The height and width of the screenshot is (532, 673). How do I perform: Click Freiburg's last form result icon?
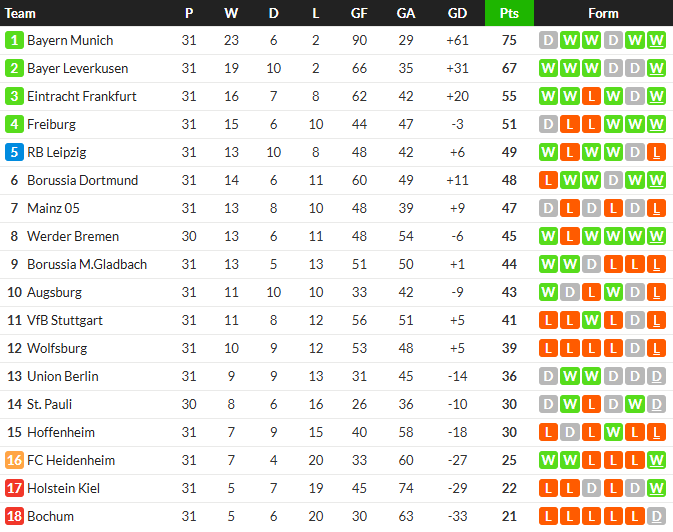pos(656,125)
